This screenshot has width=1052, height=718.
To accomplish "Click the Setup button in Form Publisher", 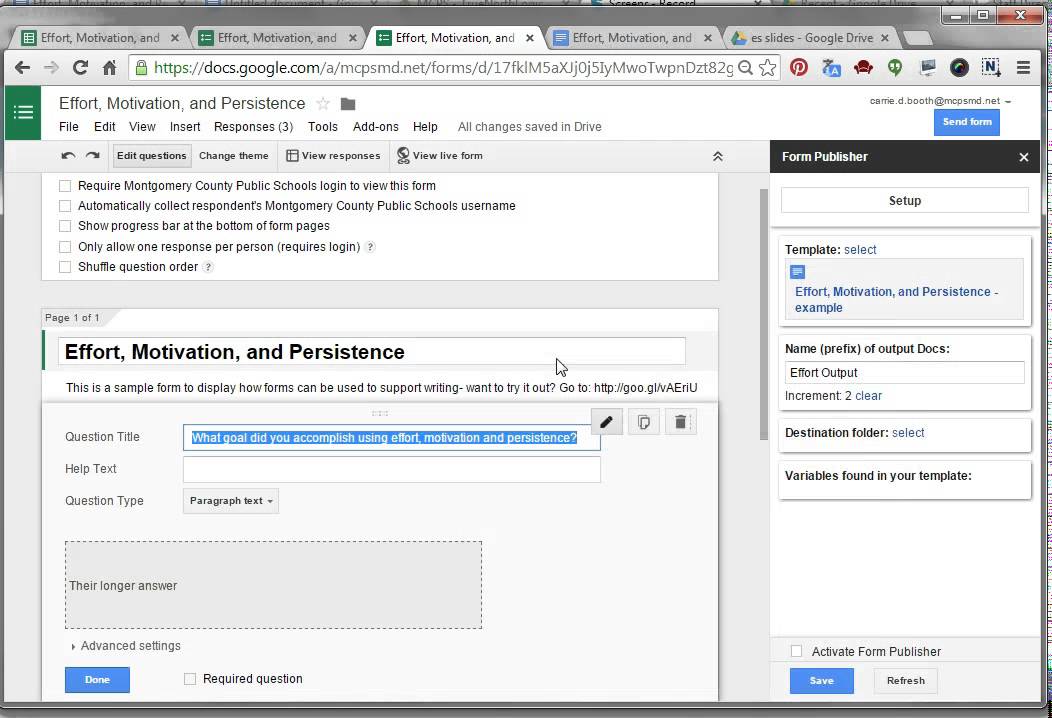I will pyautogui.click(x=905, y=201).
